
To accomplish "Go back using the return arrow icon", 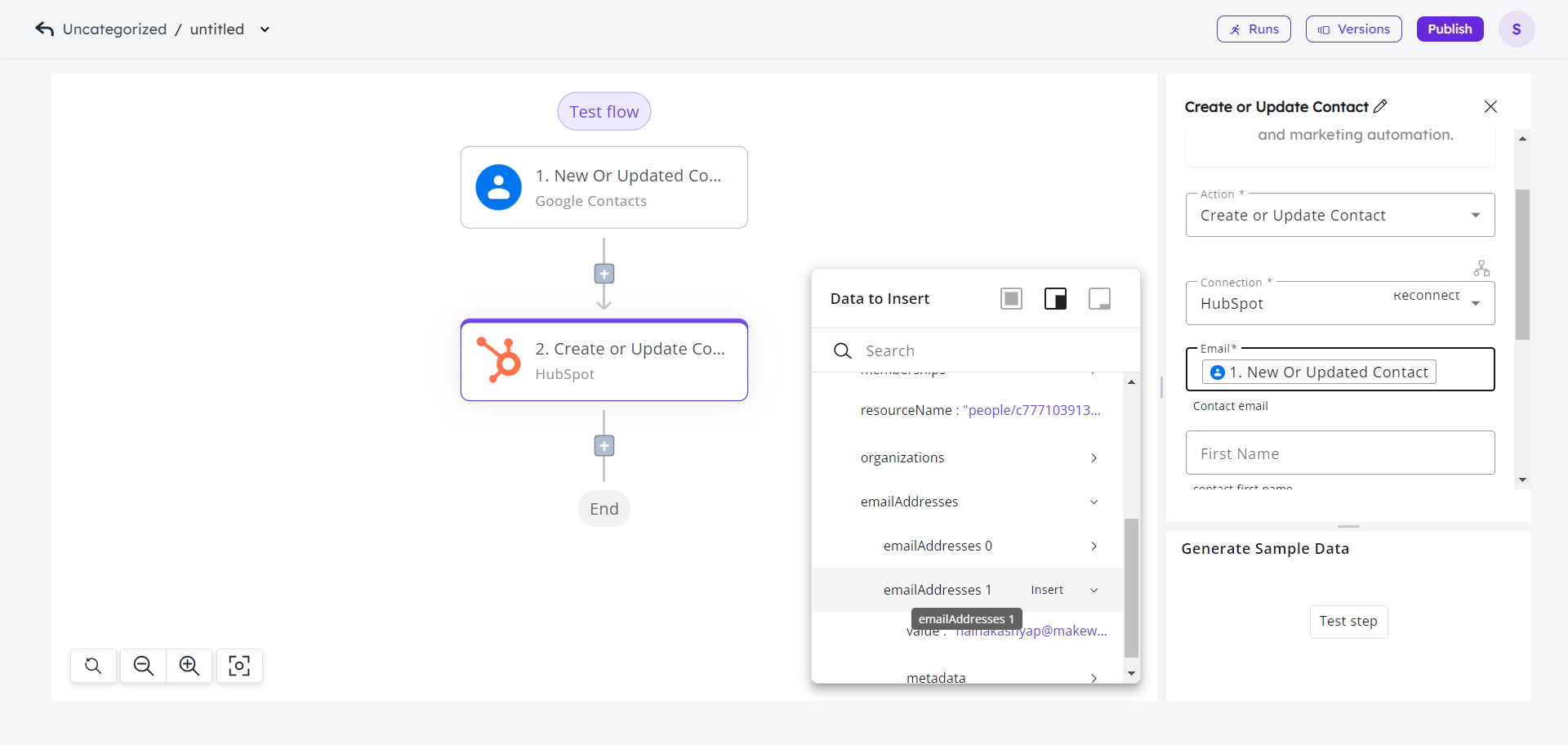I will (x=44, y=29).
